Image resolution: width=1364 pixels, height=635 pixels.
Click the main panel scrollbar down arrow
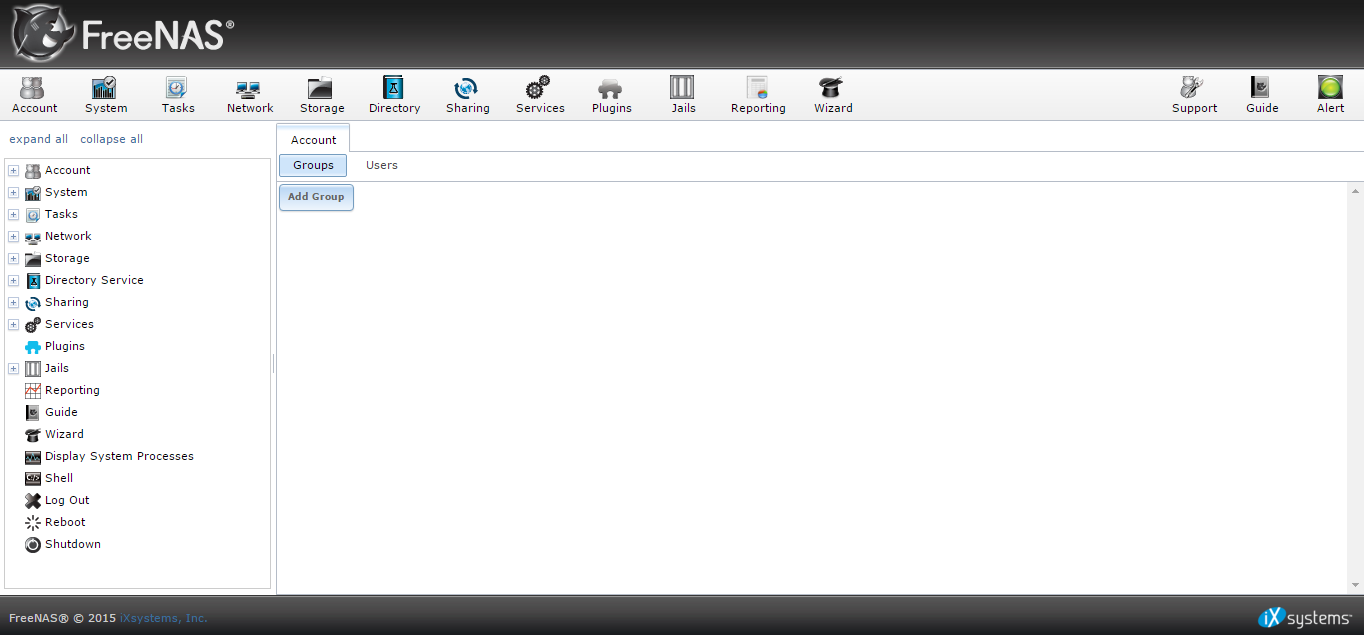(1355, 586)
